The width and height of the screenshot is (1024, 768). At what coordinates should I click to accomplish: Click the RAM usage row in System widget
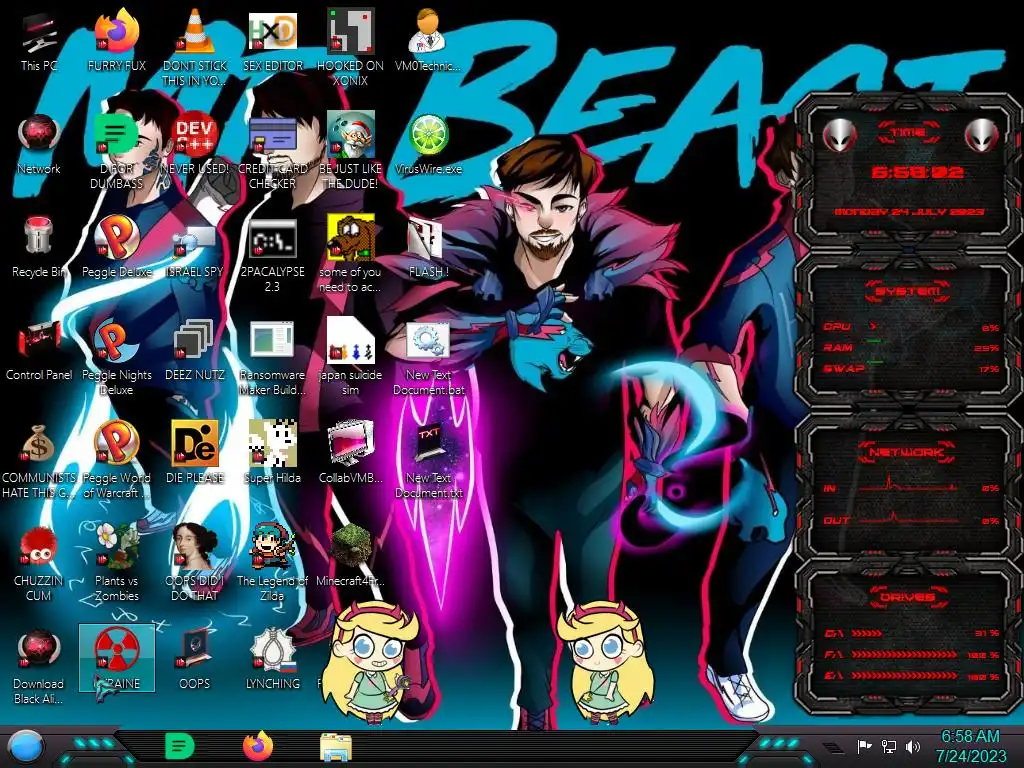click(x=911, y=347)
